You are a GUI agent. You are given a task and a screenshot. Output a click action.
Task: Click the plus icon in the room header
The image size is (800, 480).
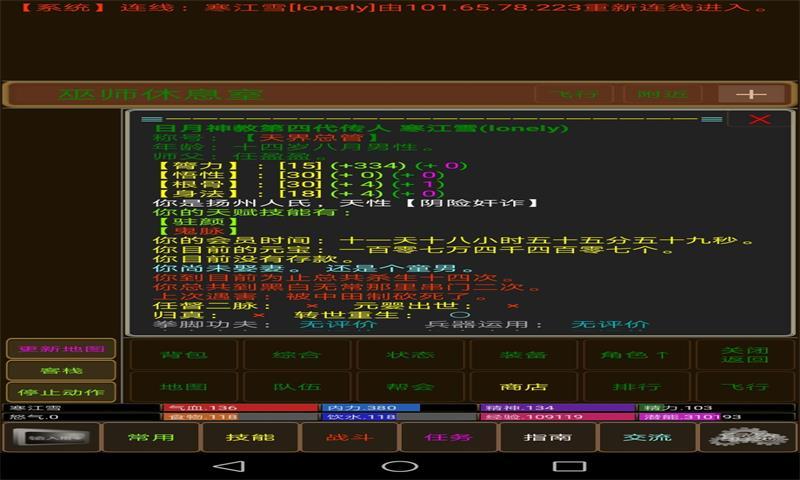pyautogui.click(x=751, y=94)
